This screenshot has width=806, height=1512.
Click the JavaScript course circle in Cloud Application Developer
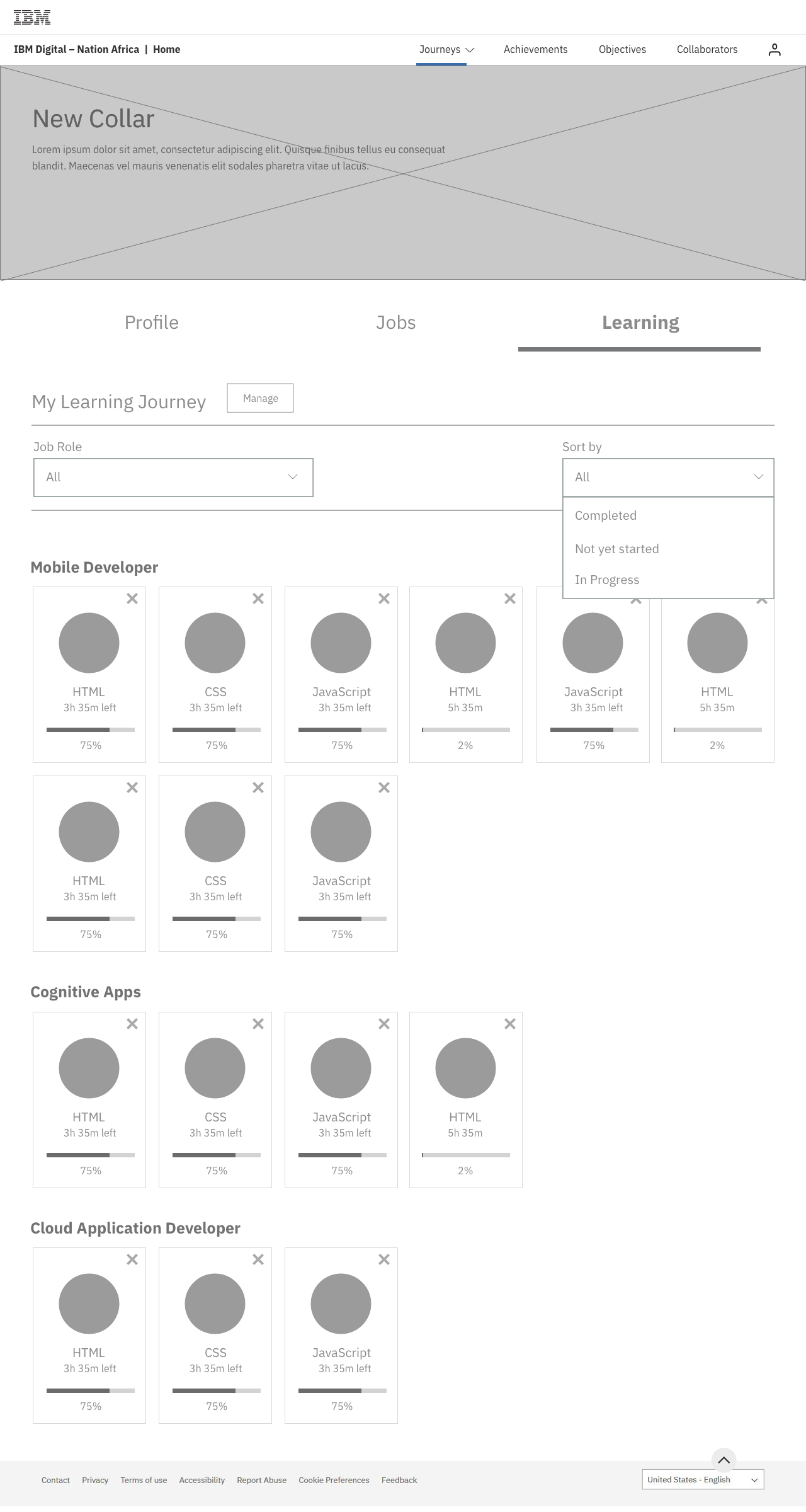341,1303
